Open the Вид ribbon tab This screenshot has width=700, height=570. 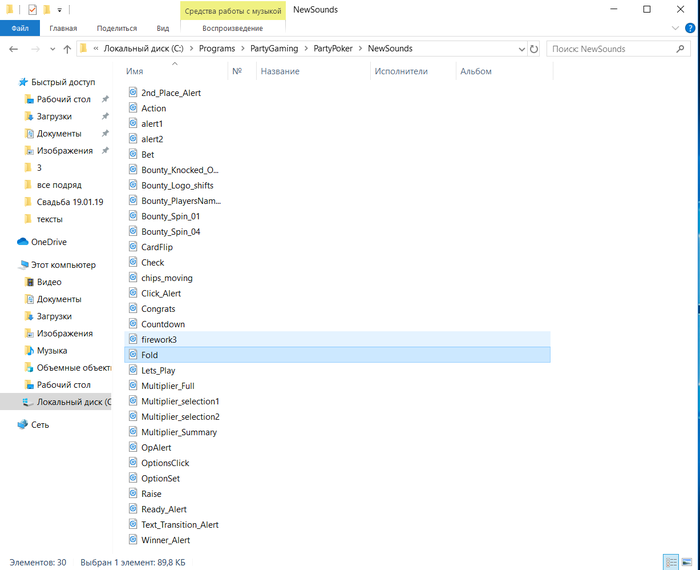click(162, 28)
